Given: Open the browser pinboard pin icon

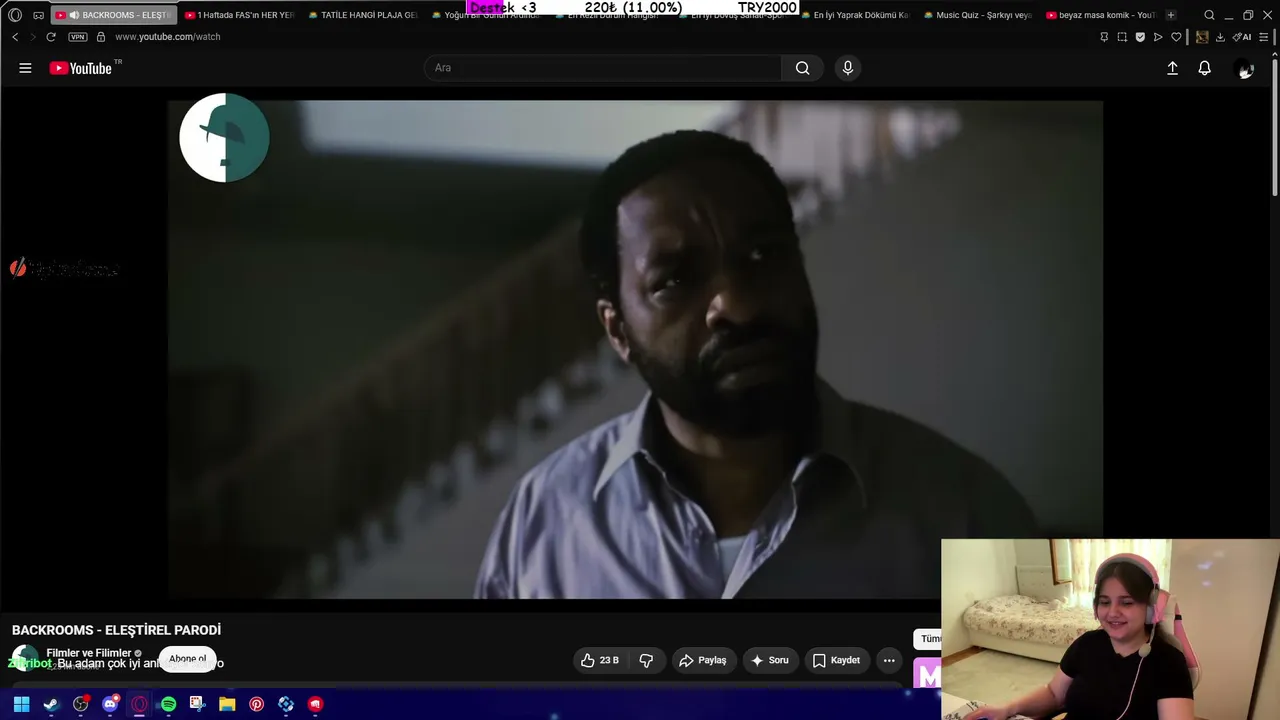Looking at the screenshot, I should [1104, 37].
